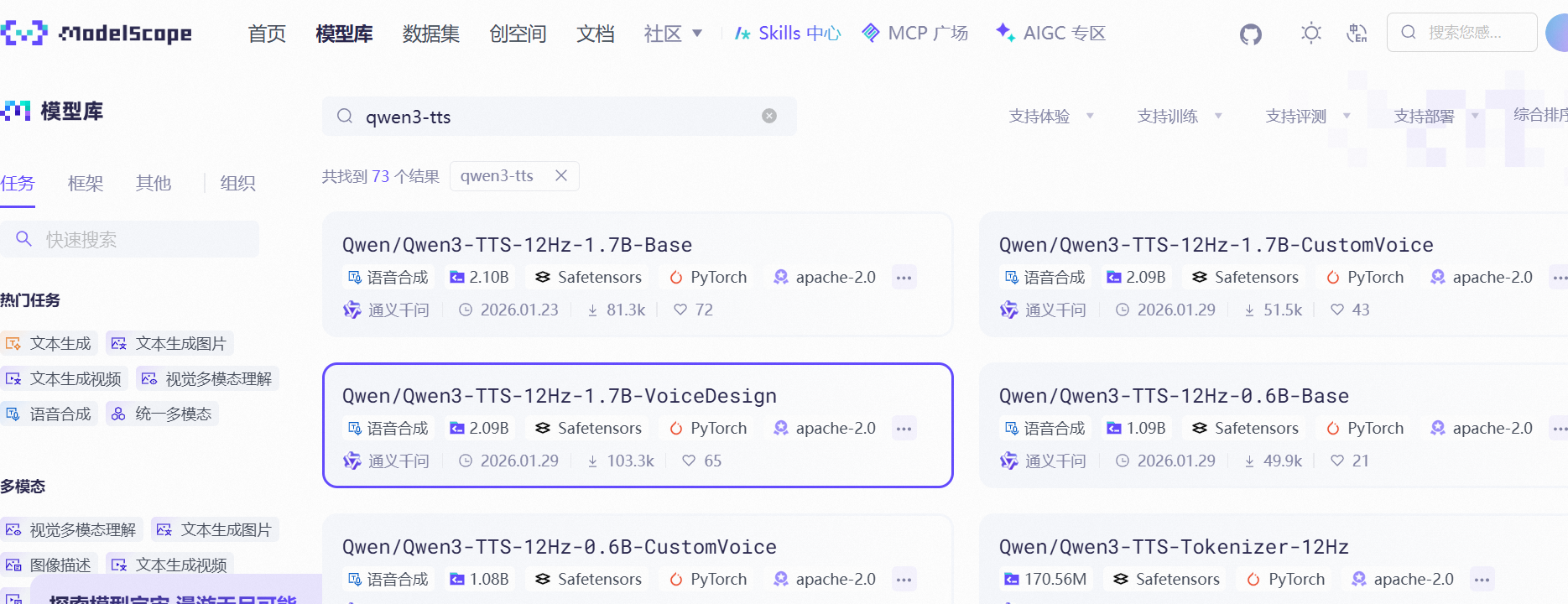The image size is (1568, 604).
Task: Click the apache-2.0 license icon on 0.6B-Base card
Action: tap(1438, 428)
